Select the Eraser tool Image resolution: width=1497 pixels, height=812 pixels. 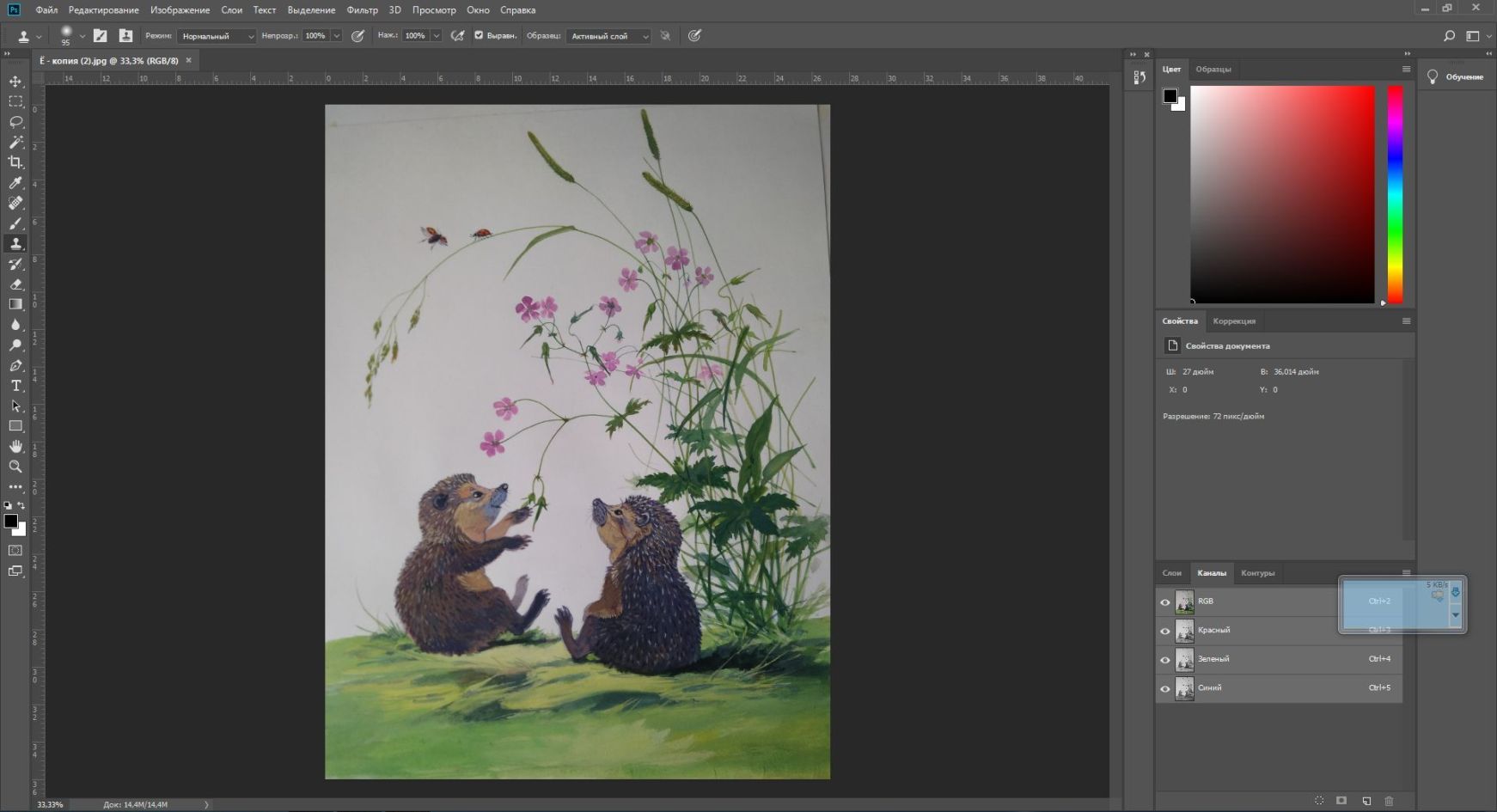tap(15, 284)
